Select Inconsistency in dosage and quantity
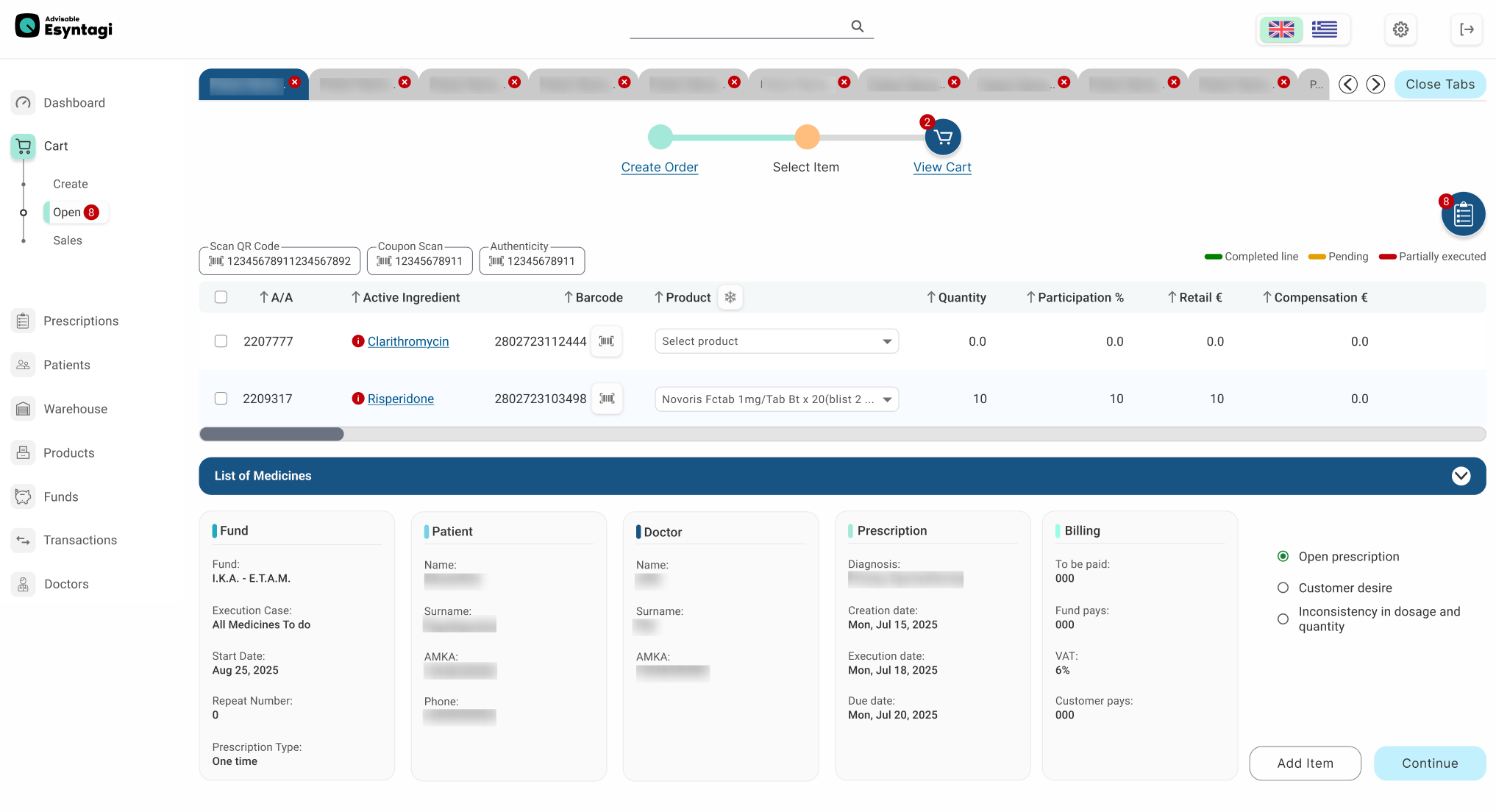The height and width of the screenshot is (812, 1496). [1283, 619]
